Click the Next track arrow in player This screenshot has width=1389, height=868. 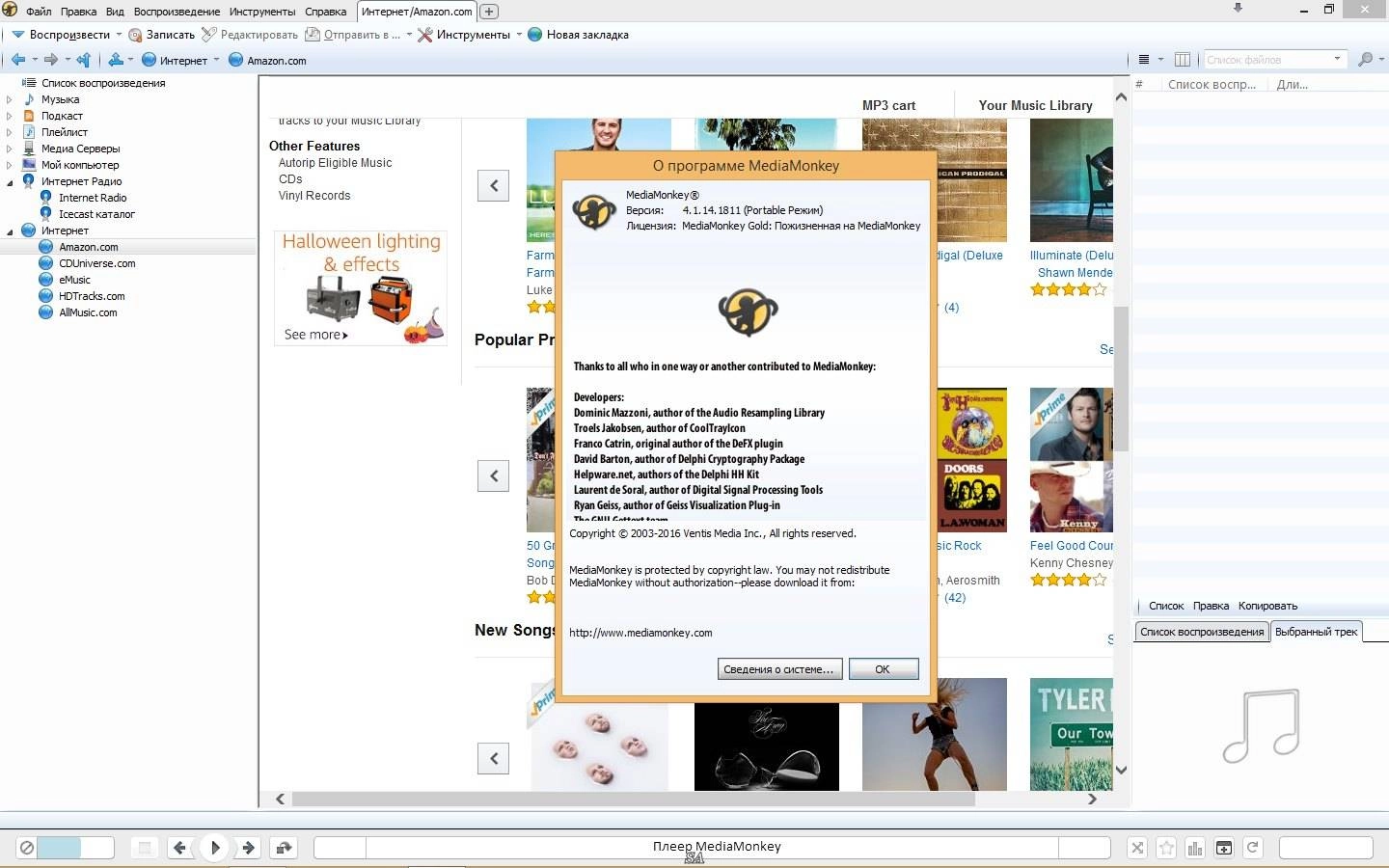[249, 848]
